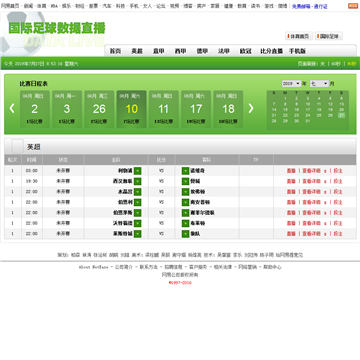
Task: Click 投注 link in 水晶宫 match row
Action: click(338, 192)
